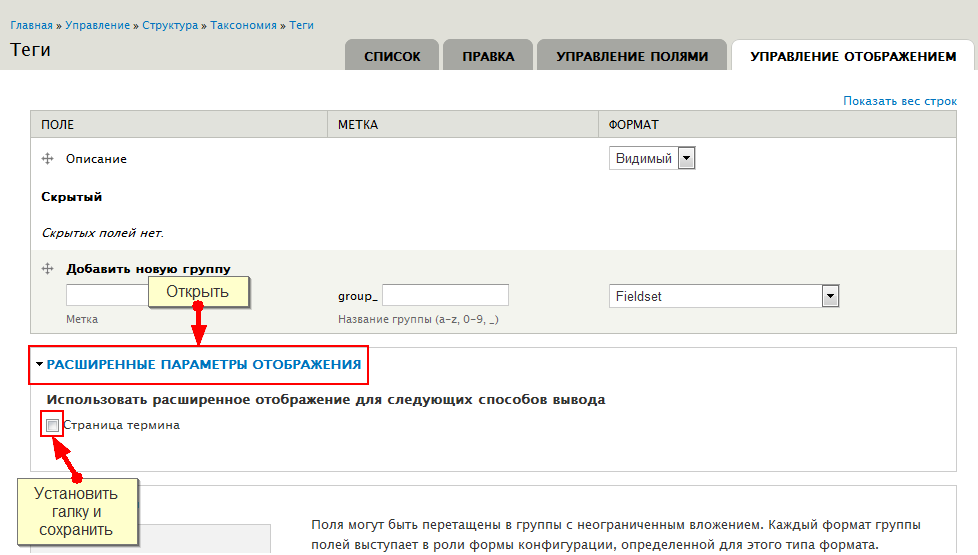Enable the Страница термина checkbox

tap(52, 425)
